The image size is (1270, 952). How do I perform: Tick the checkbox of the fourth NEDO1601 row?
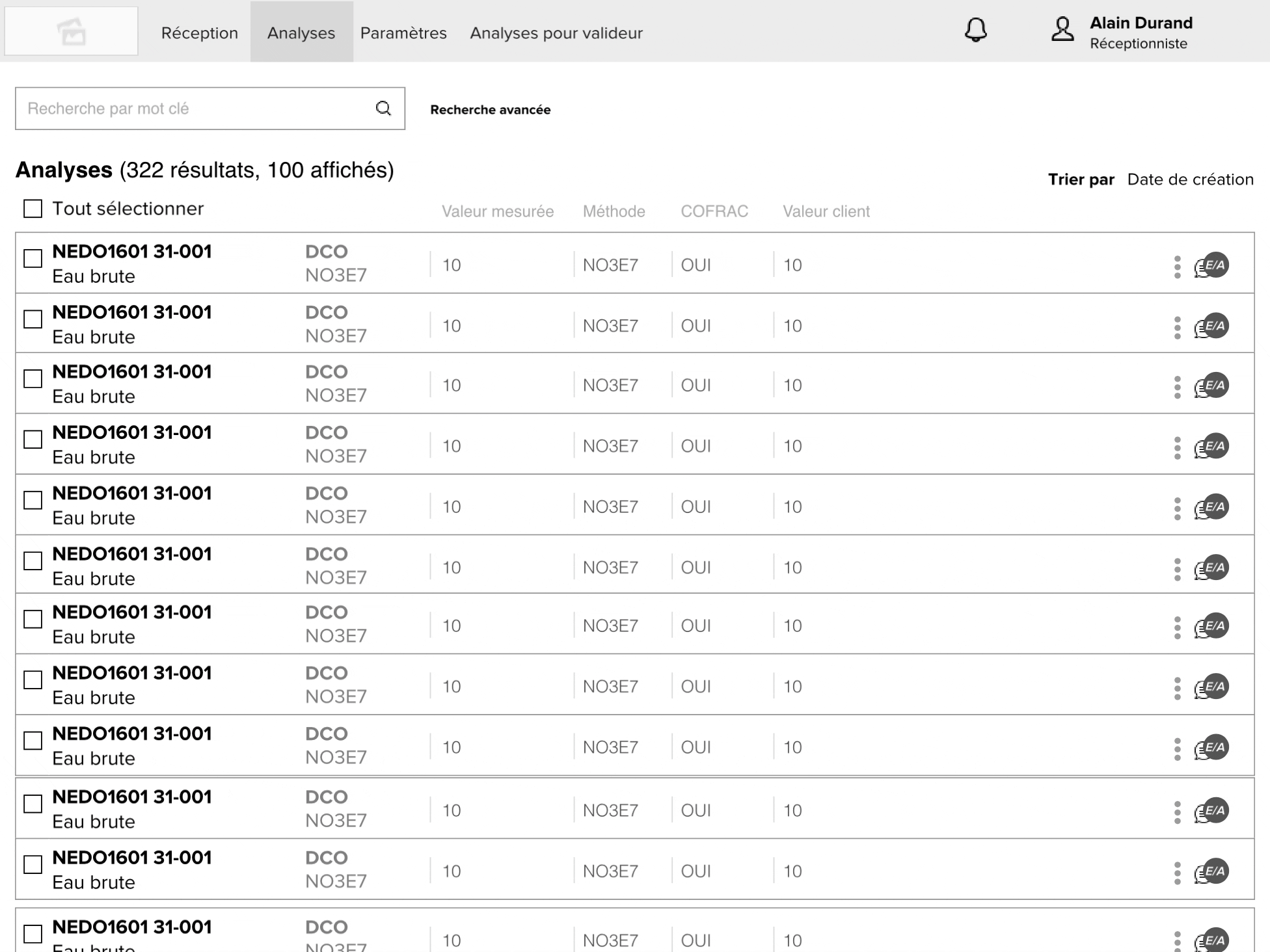(x=33, y=440)
